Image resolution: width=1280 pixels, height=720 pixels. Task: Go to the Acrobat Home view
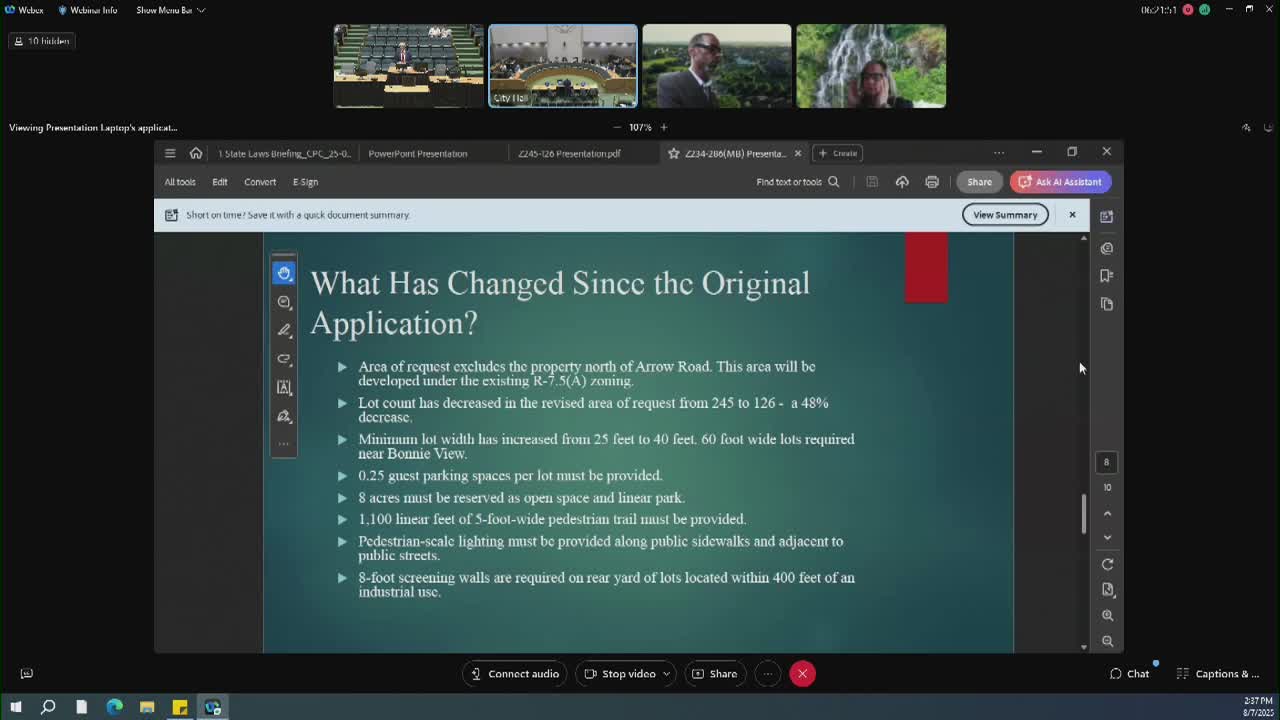(196, 153)
